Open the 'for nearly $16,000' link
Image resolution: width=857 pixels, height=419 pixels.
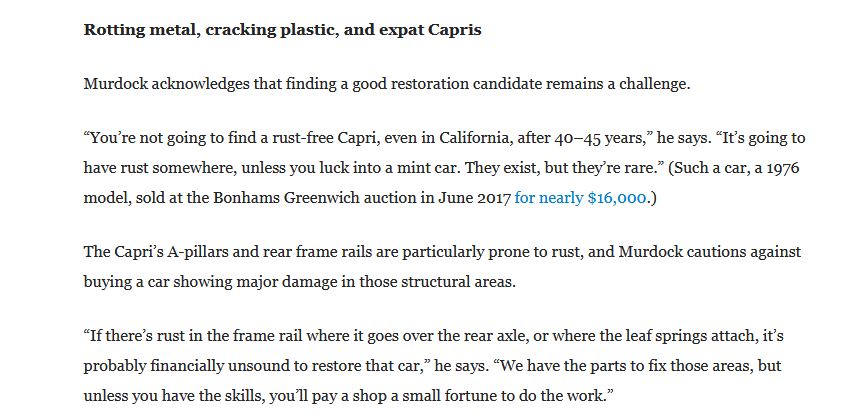point(580,198)
